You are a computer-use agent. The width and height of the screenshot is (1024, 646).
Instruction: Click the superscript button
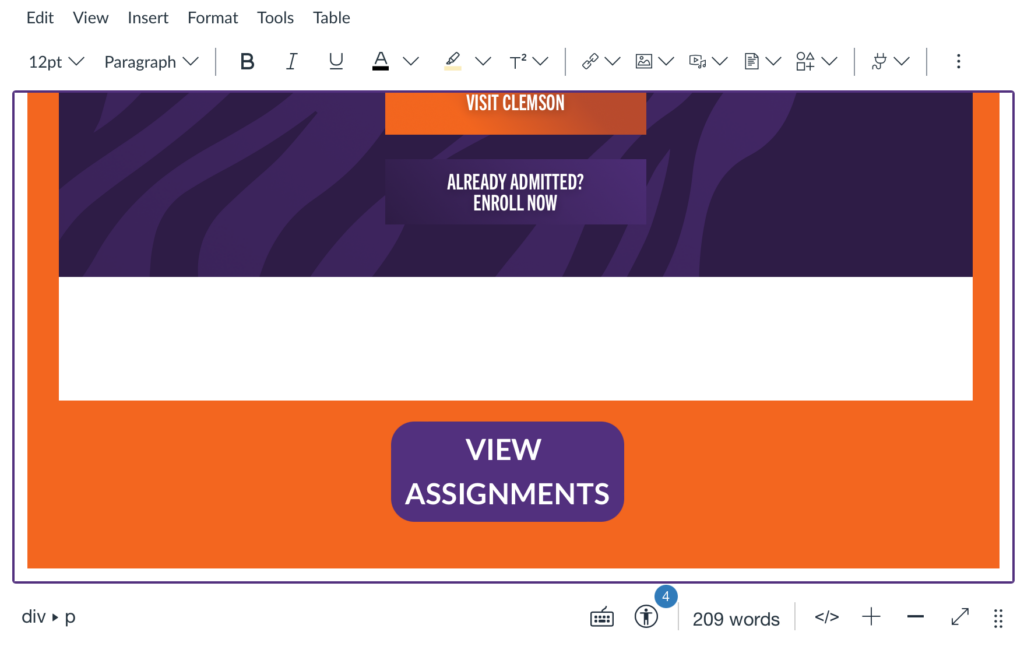(518, 61)
